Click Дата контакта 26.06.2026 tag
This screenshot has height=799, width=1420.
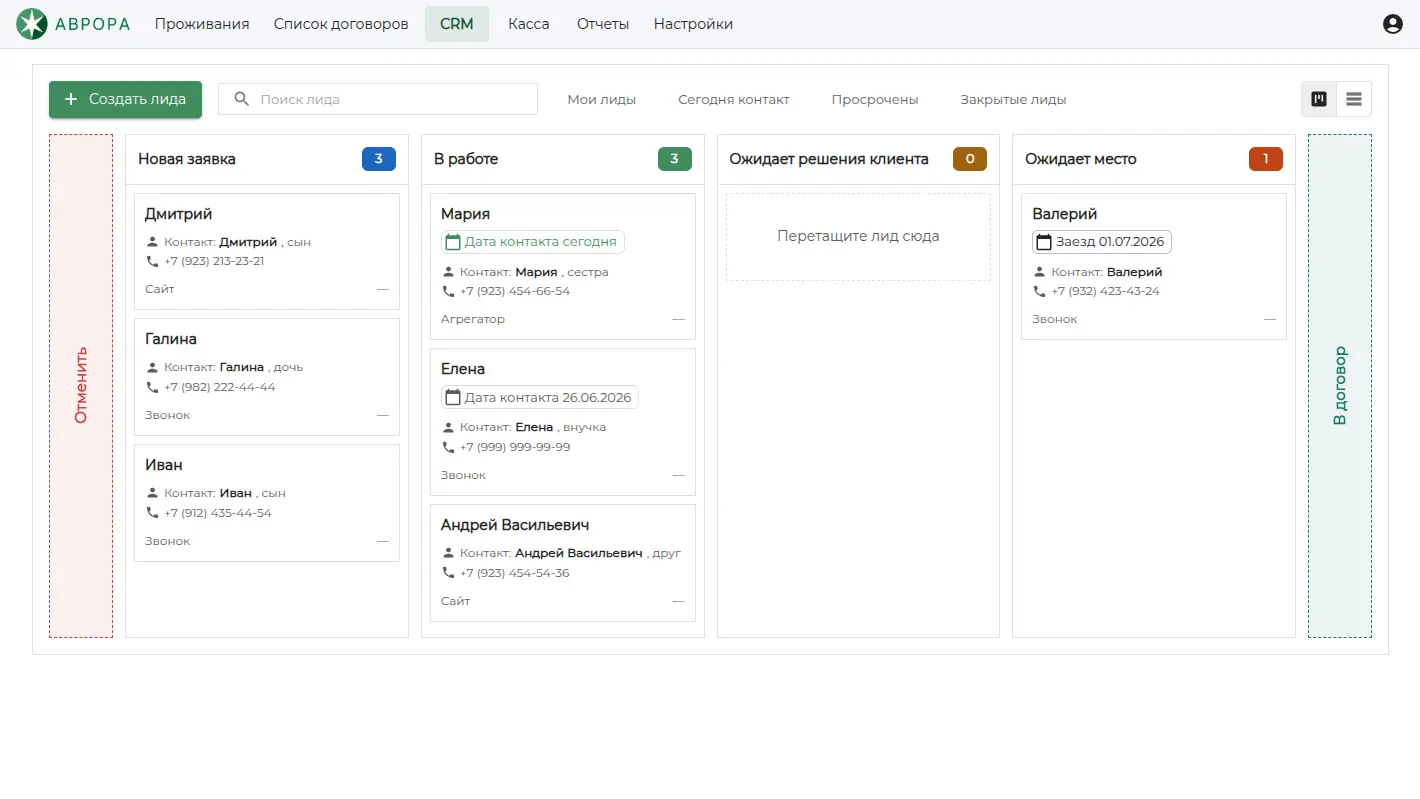click(540, 397)
